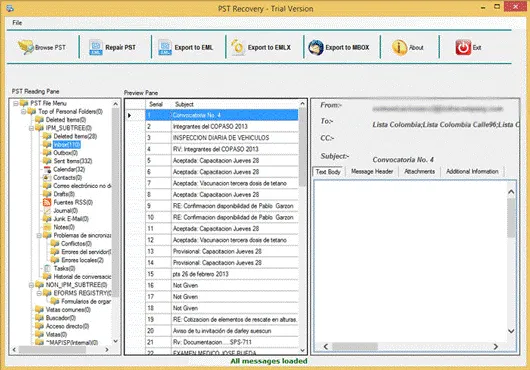
Task: Click the Browse PST toolbar icon
Action: coord(26,47)
